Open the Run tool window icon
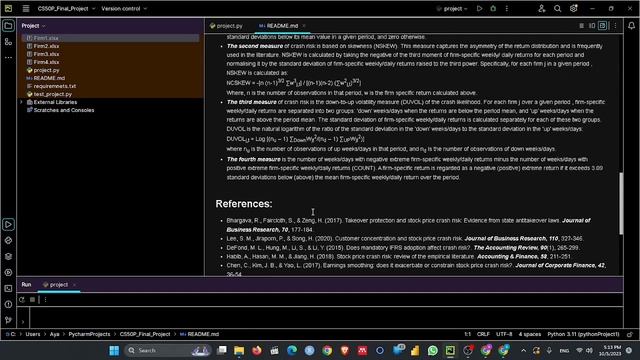 coord(8,224)
